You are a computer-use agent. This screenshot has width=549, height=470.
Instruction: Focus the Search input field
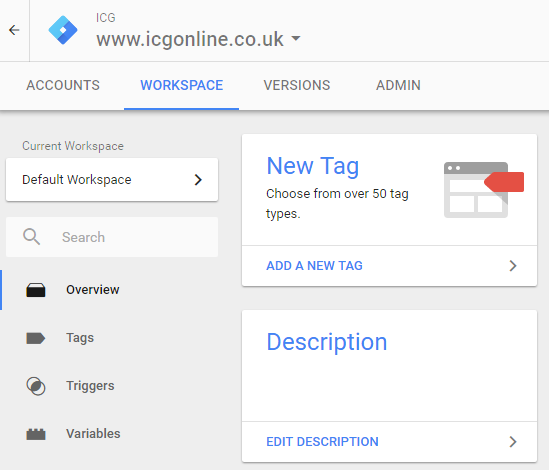[x=112, y=237]
